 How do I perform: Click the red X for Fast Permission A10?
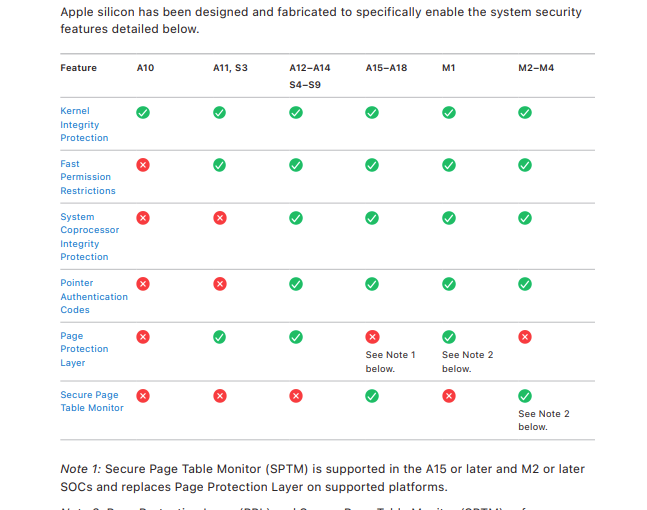pos(143,165)
